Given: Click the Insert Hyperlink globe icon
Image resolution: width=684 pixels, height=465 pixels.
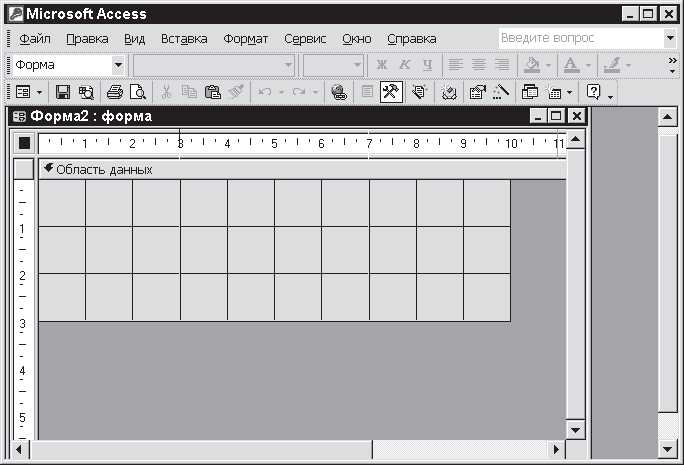Looking at the screenshot, I should [338, 92].
